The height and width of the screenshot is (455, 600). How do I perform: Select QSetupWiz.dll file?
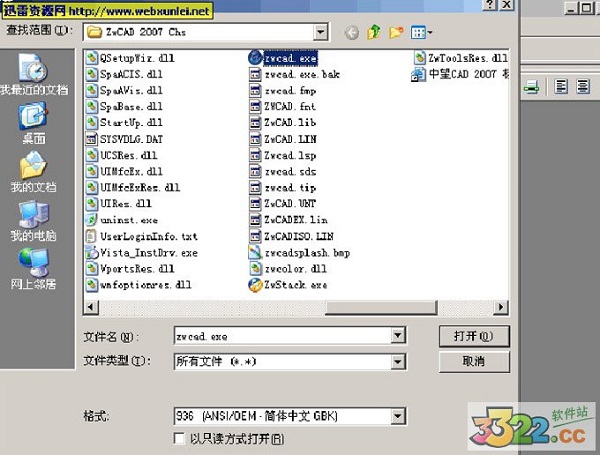[x=130, y=58]
